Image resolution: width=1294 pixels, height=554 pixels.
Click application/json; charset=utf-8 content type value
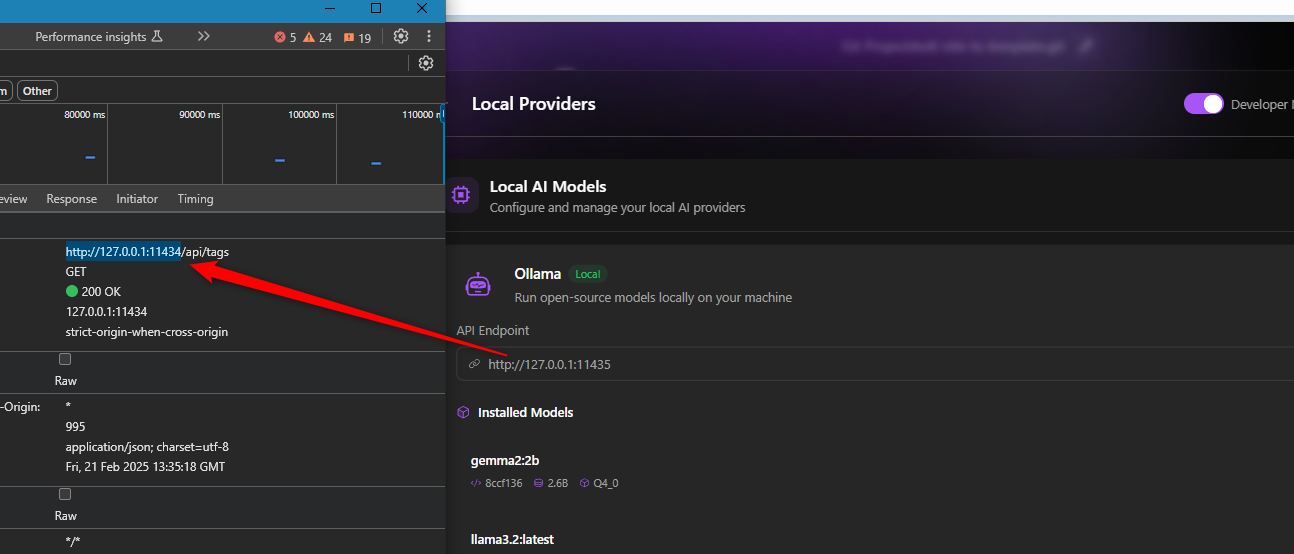[147, 447]
